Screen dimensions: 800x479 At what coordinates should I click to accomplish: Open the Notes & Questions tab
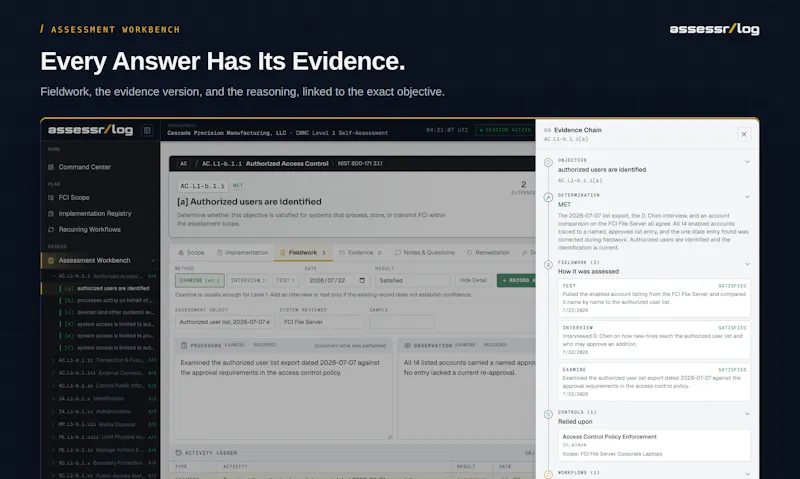(x=424, y=253)
